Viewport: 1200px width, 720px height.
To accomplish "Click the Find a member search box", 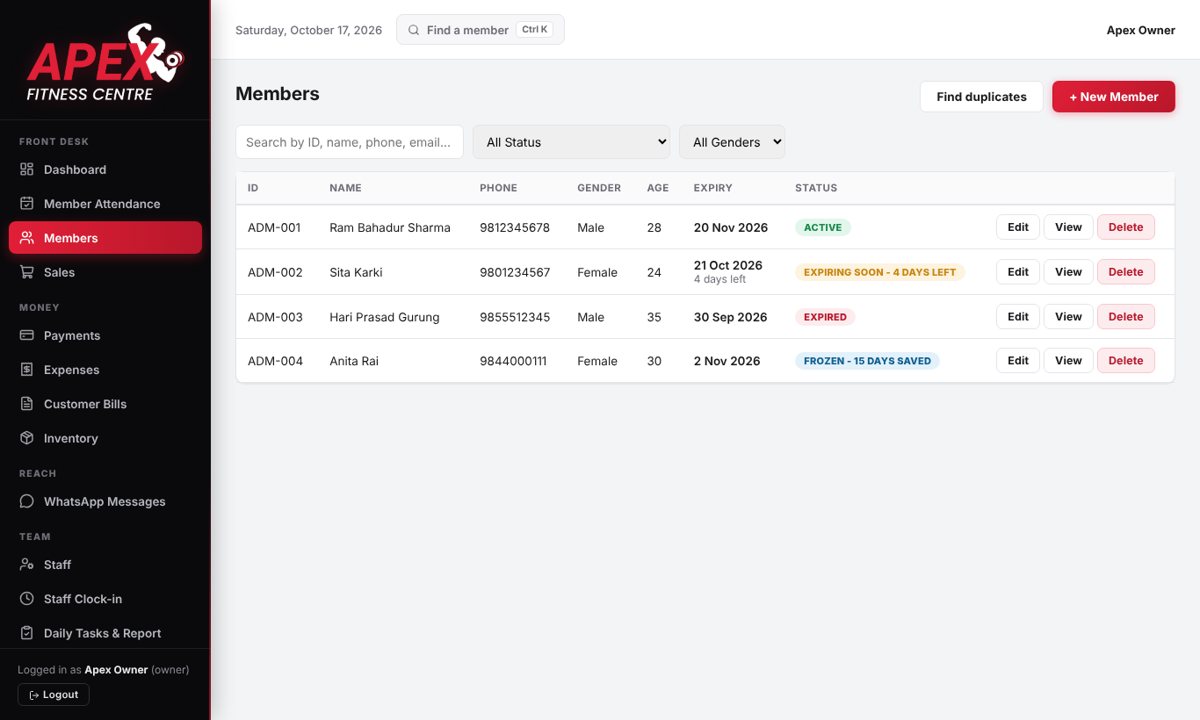I will pyautogui.click(x=480, y=30).
